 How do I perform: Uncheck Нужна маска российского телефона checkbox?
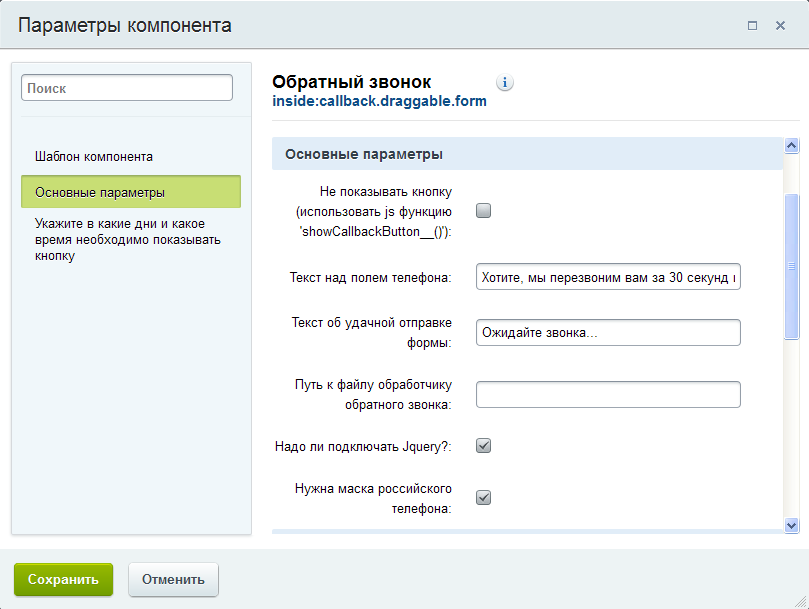484,498
